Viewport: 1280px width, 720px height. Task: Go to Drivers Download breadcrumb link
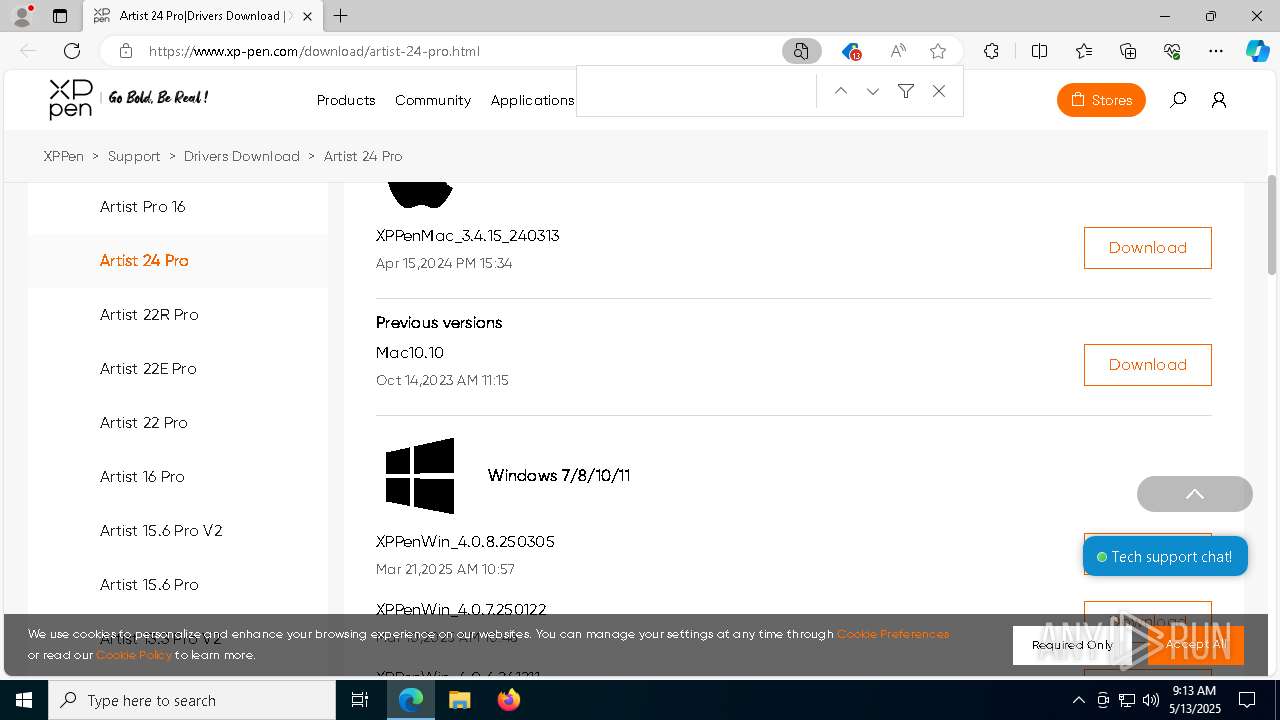pyautogui.click(x=242, y=156)
